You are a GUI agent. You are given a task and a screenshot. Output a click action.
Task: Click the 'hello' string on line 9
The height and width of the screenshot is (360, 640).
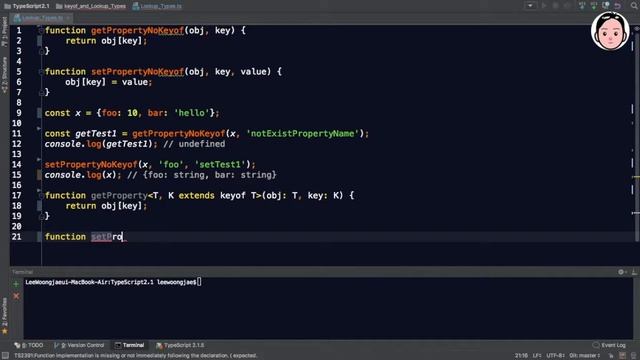[x=191, y=113]
